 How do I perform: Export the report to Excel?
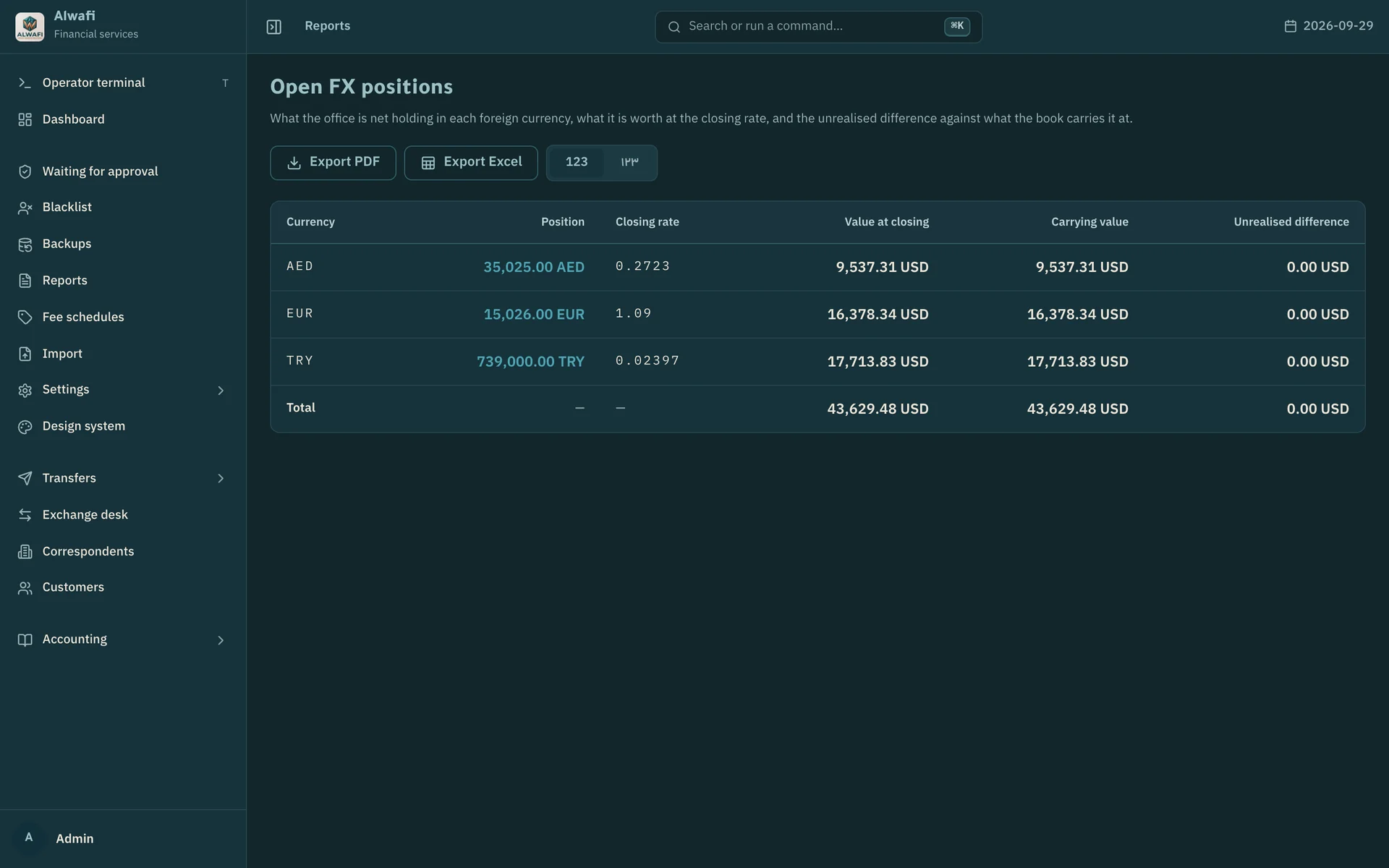[x=470, y=163]
